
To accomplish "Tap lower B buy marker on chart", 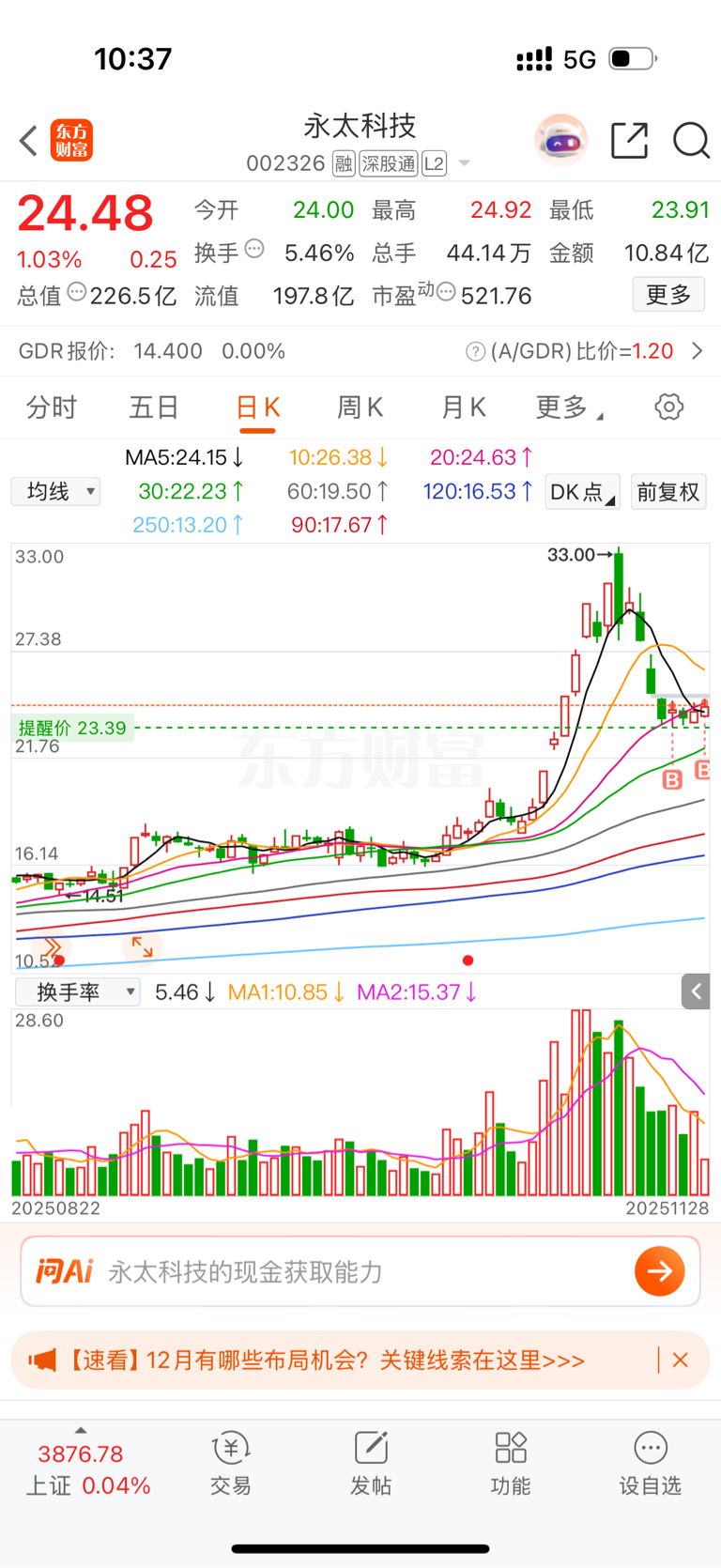I will tap(672, 779).
